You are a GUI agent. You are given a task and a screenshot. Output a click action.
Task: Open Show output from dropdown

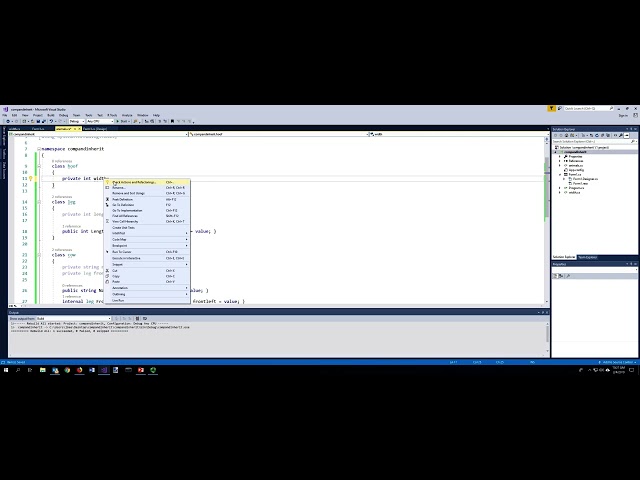coord(74,318)
